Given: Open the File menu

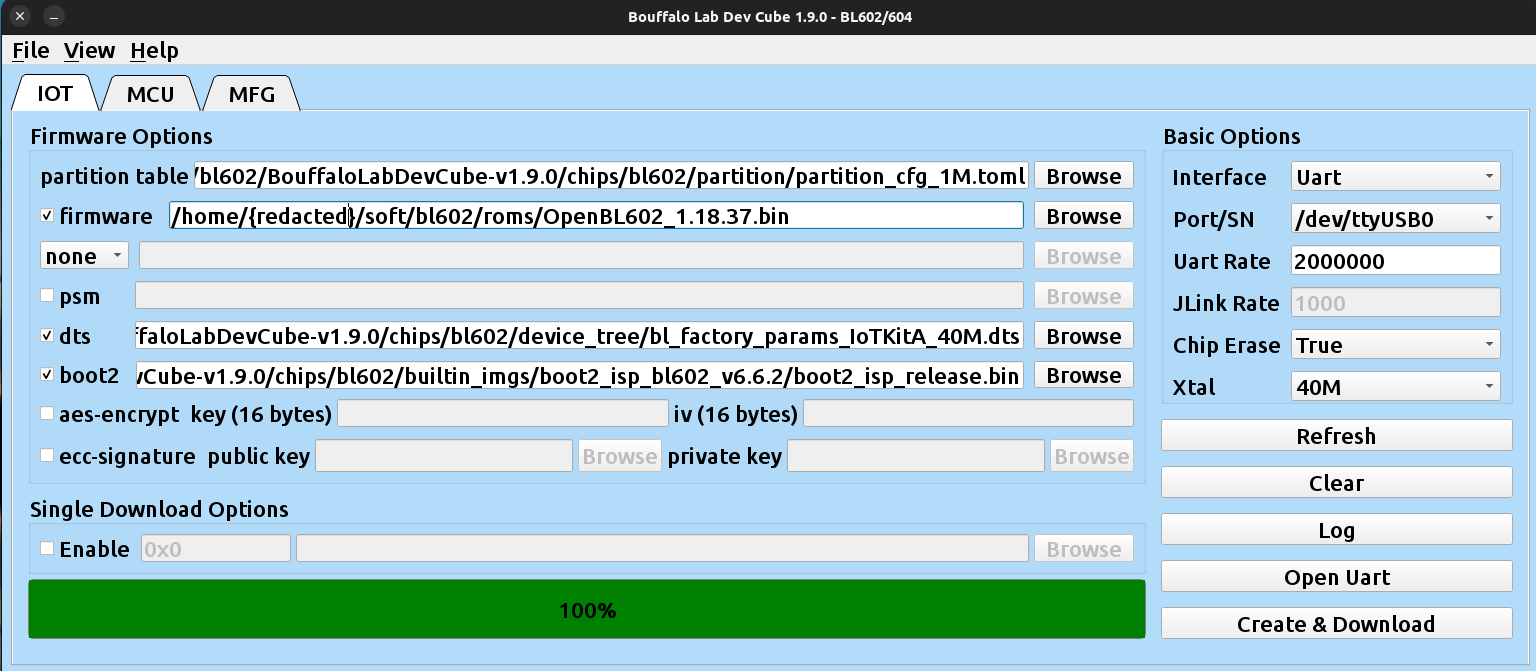Looking at the screenshot, I should [x=31, y=50].
